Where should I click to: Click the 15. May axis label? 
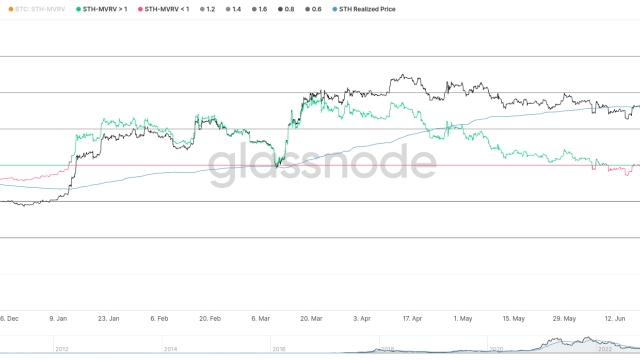point(513,318)
